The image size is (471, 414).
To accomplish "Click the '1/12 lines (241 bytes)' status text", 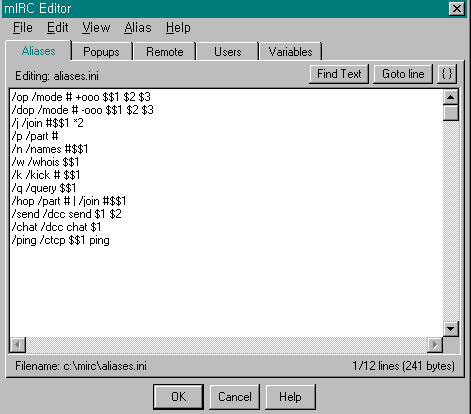I will tap(403, 366).
